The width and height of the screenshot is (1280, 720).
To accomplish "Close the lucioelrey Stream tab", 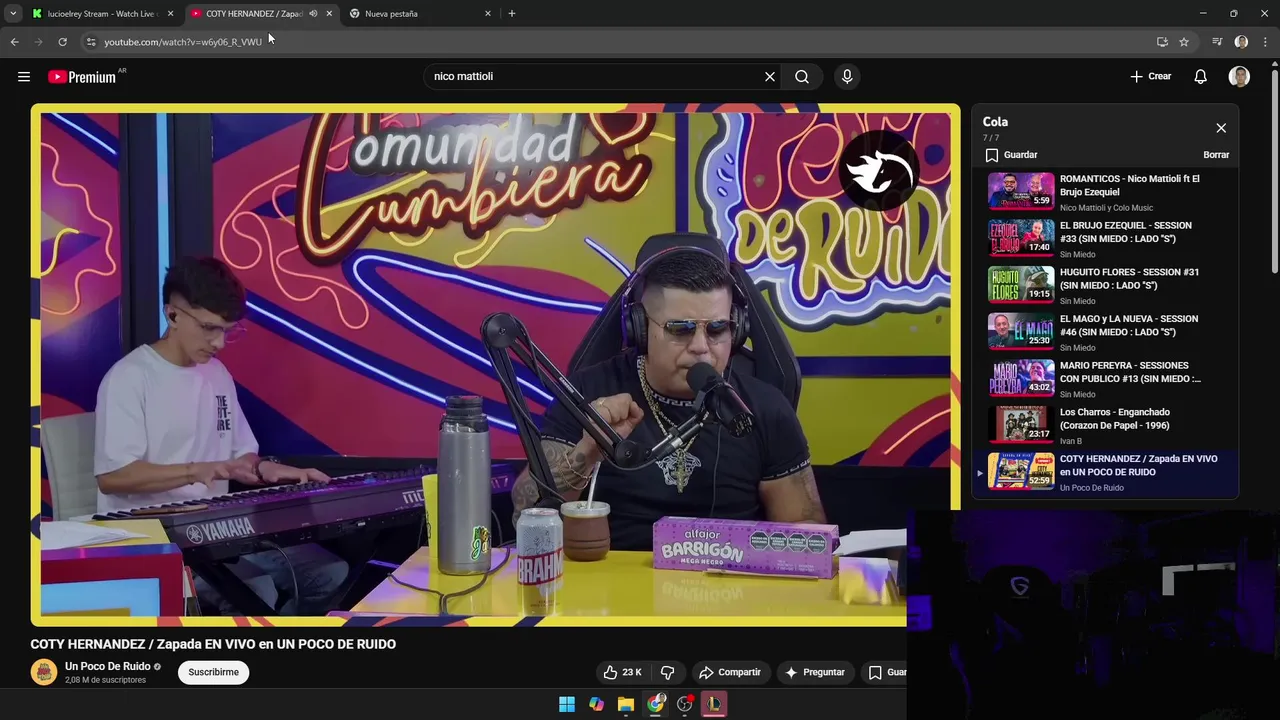I will pyautogui.click(x=170, y=14).
